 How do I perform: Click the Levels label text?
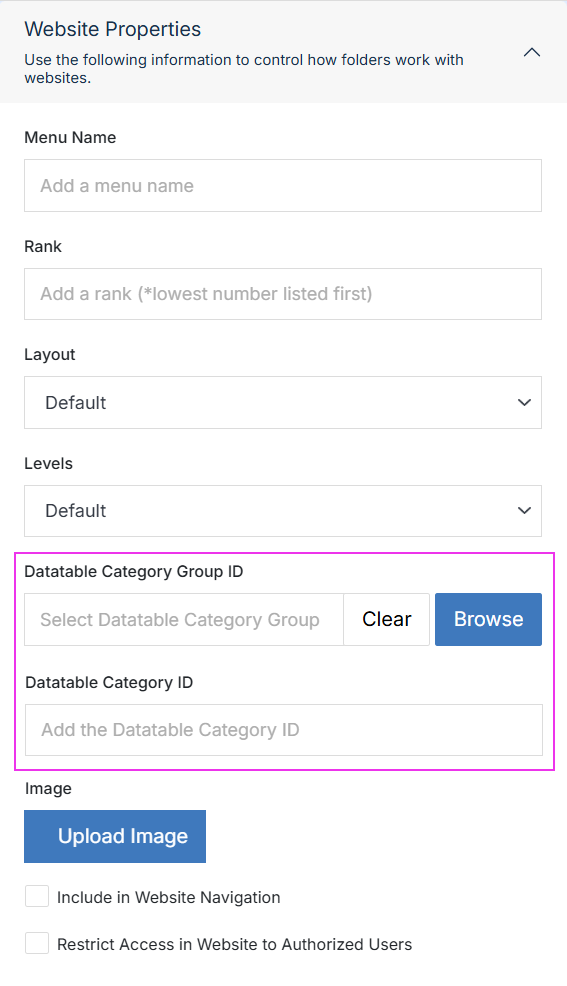tap(48, 463)
